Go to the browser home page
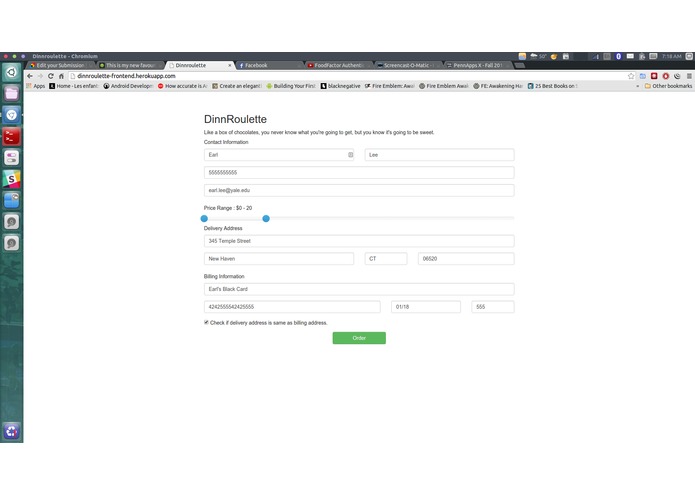Screen dimensions: 695x494 tap(61, 76)
